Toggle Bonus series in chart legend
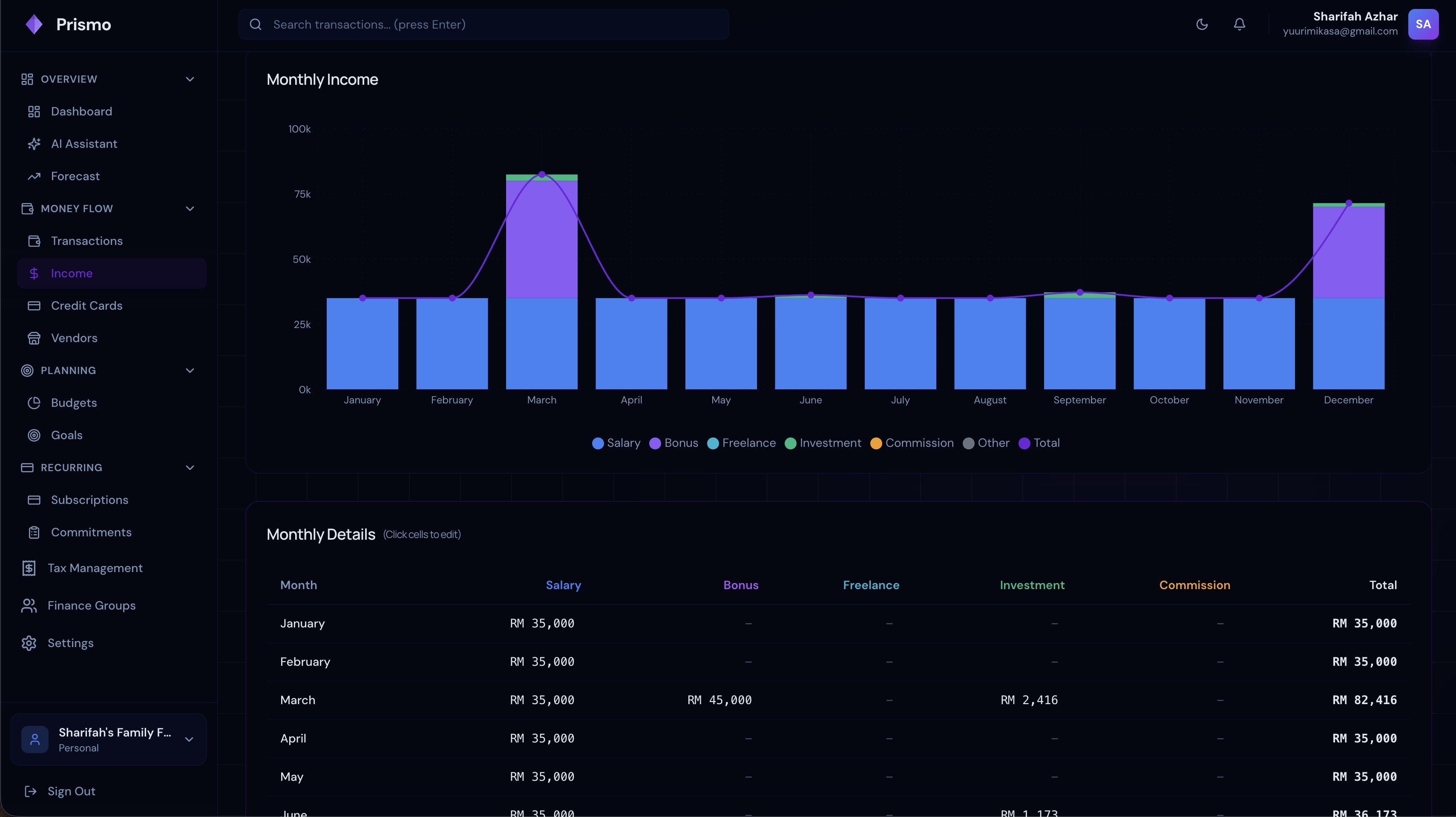Image resolution: width=1456 pixels, height=817 pixels. [674, 443]
